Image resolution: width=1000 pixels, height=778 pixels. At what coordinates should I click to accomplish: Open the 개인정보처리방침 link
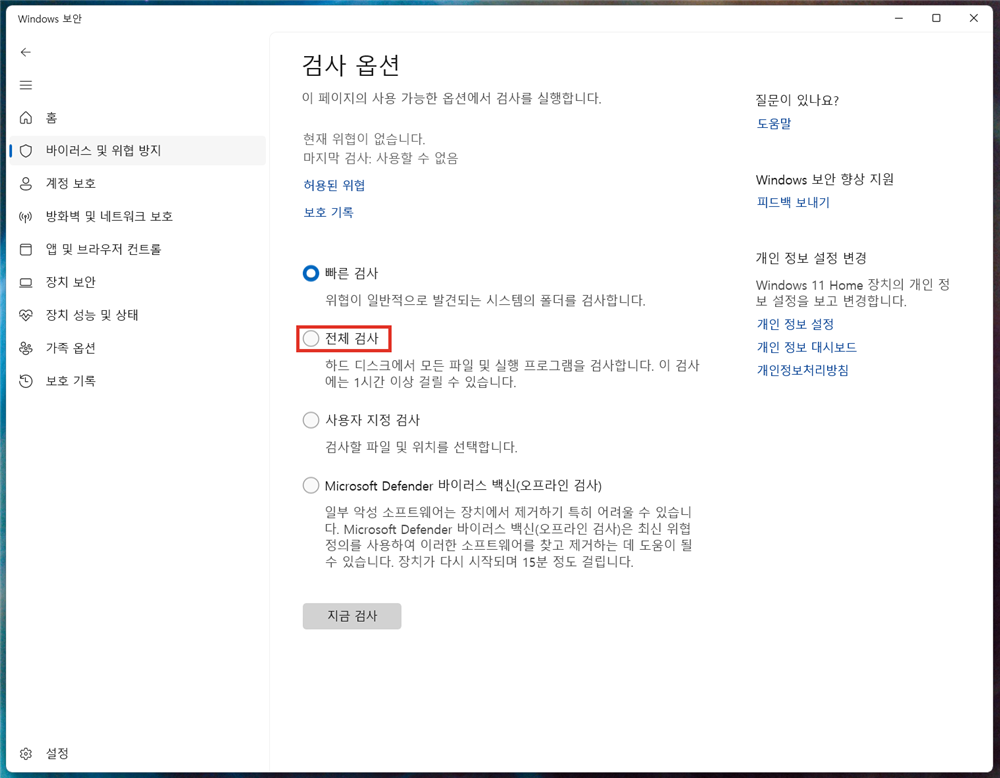coord(802,371)
